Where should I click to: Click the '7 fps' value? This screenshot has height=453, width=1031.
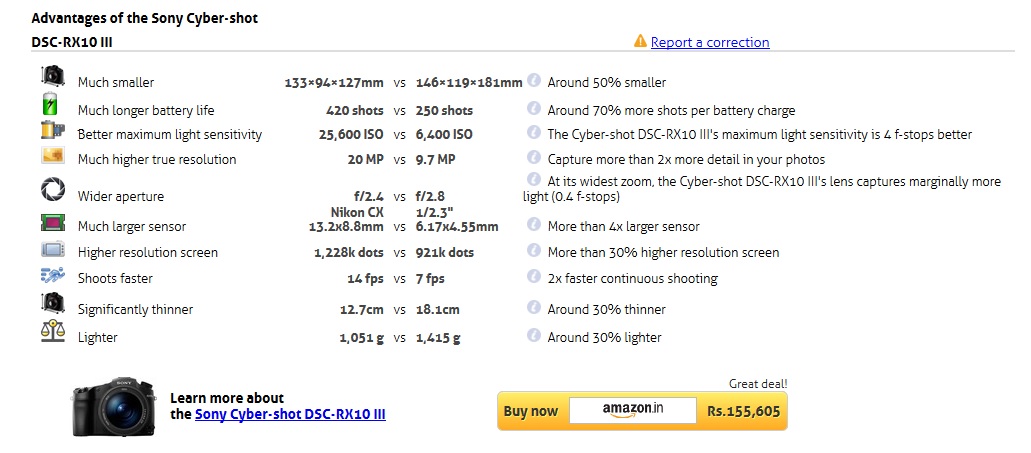[430, 279]
